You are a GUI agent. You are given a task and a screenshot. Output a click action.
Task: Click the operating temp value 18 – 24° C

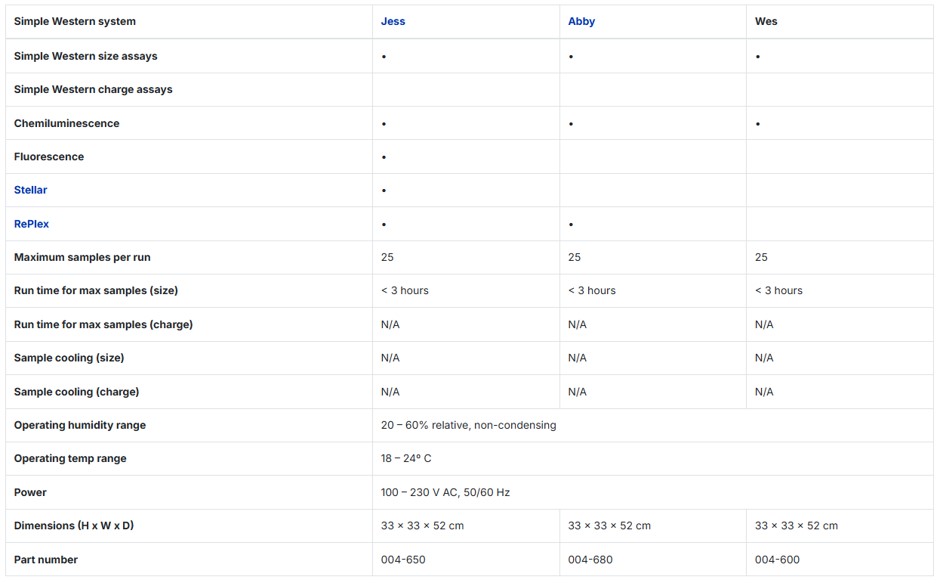coord(406,458)
